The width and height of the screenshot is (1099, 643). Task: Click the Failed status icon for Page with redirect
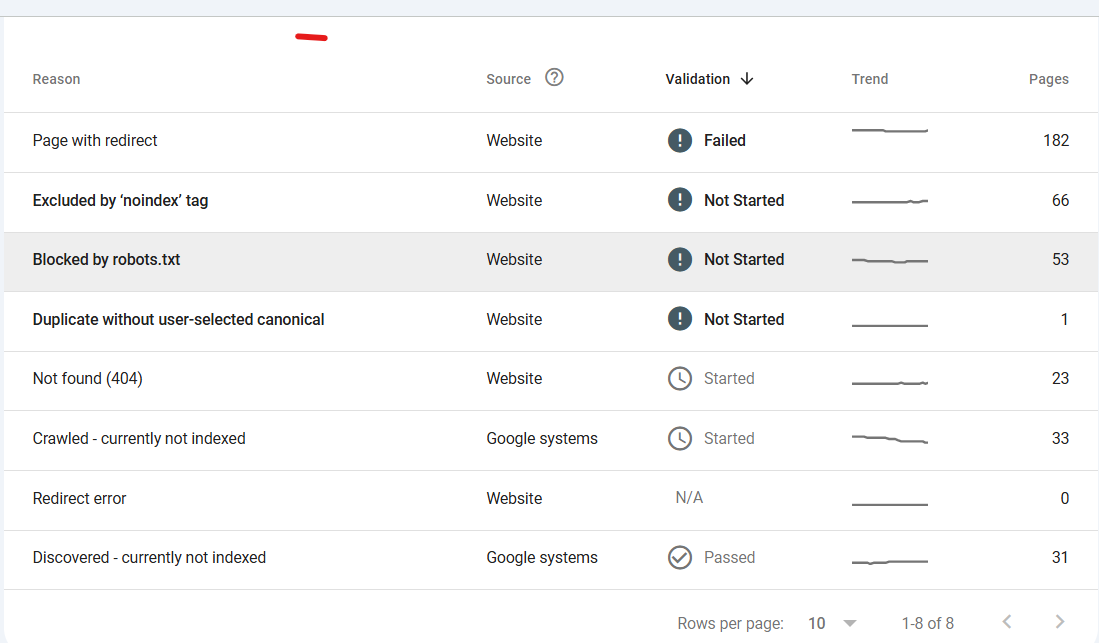pos(680,140)
